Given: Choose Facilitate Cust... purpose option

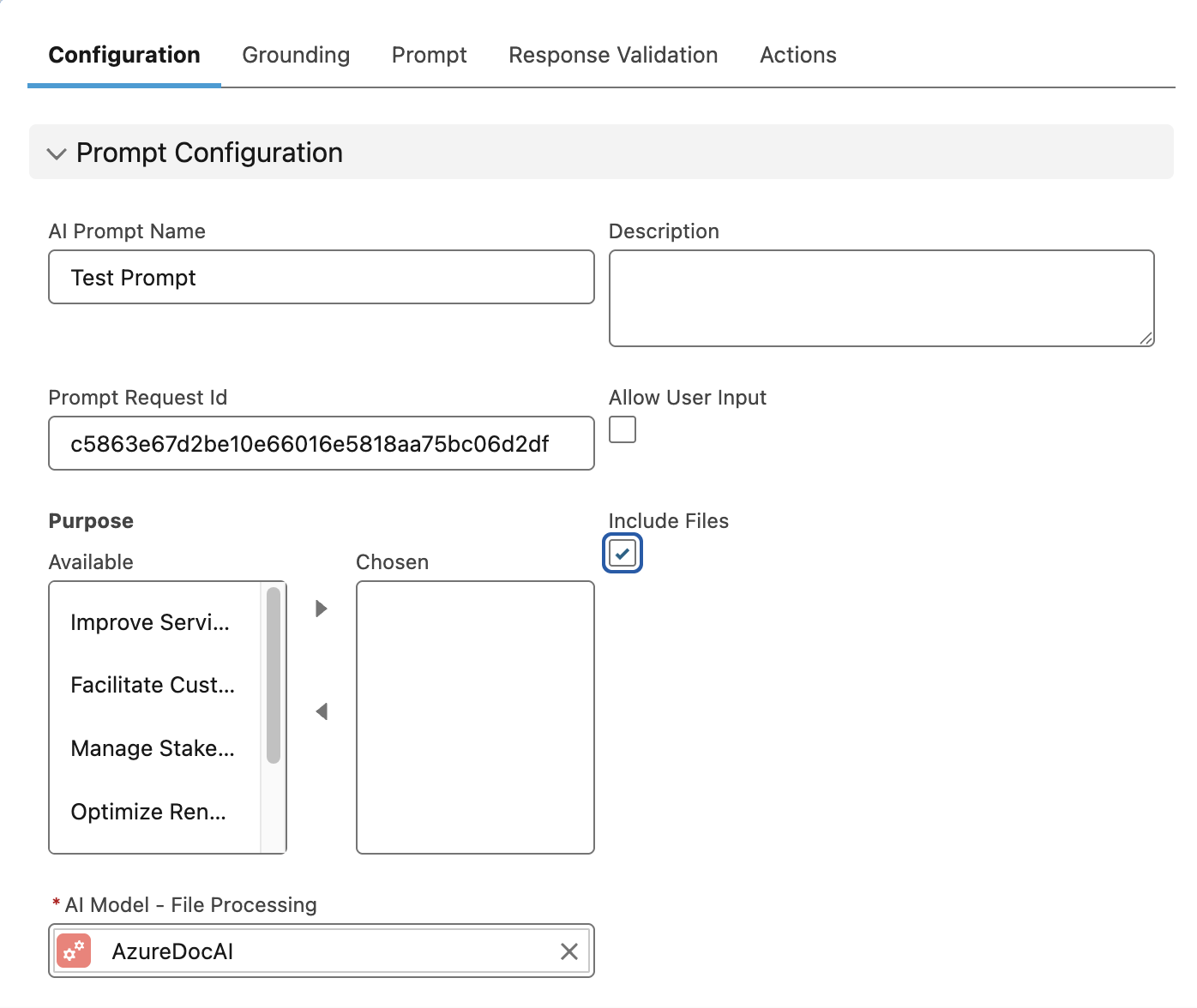Looking at the screenshot, I should [153, 685].
